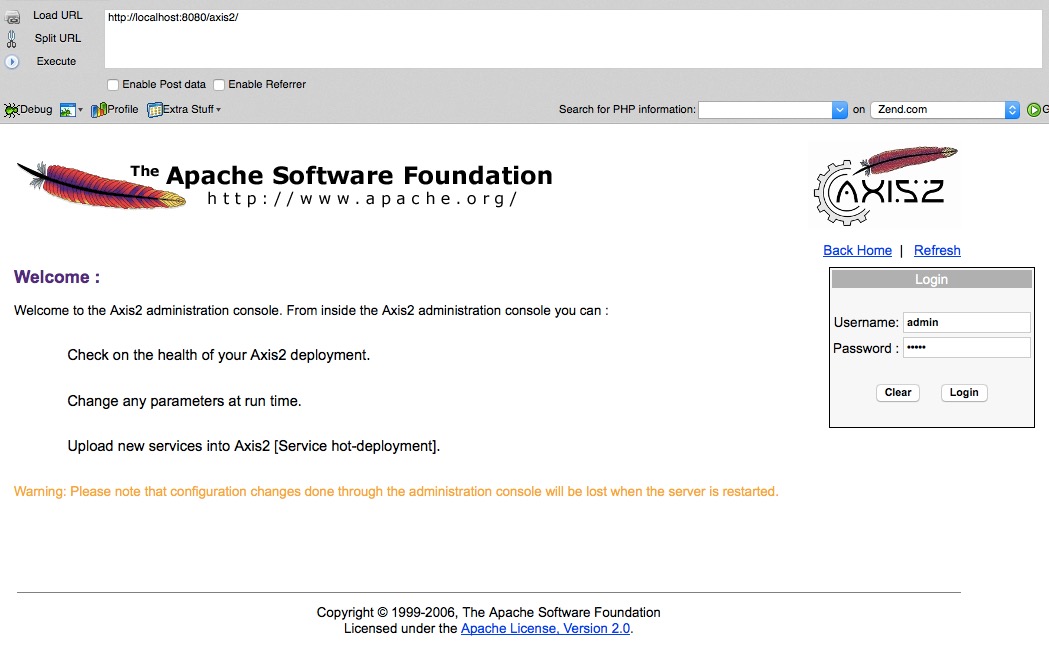
Task: Click 'Check on the health' text line
Action: click(218, 355)
